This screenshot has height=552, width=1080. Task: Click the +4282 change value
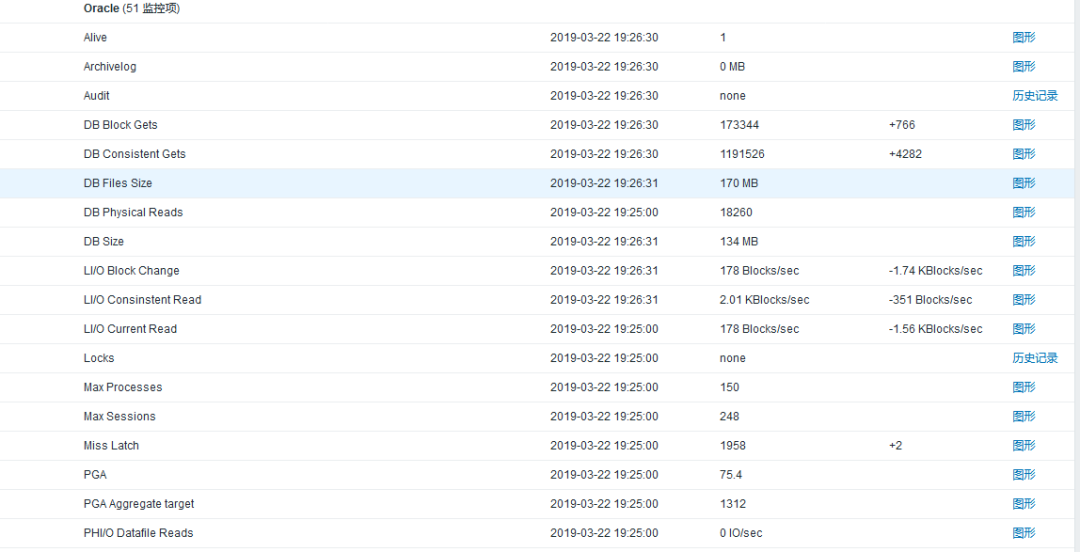coord(905,154)
